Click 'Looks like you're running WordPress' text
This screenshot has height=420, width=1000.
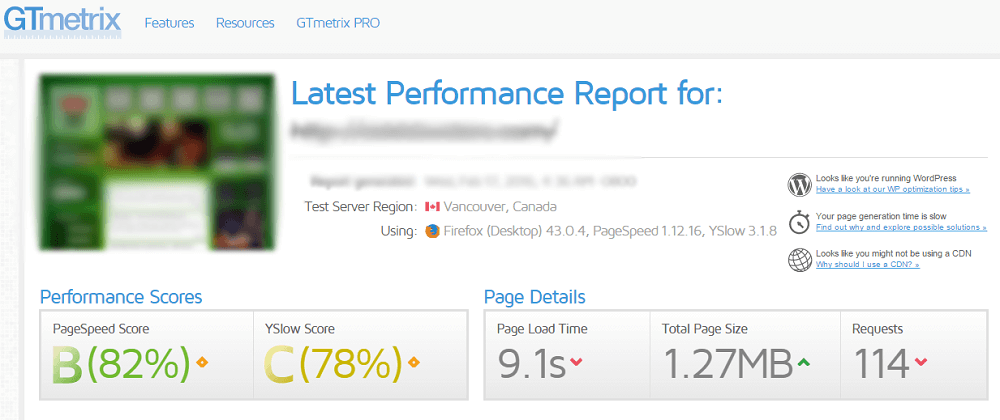(x=886, y=178)
